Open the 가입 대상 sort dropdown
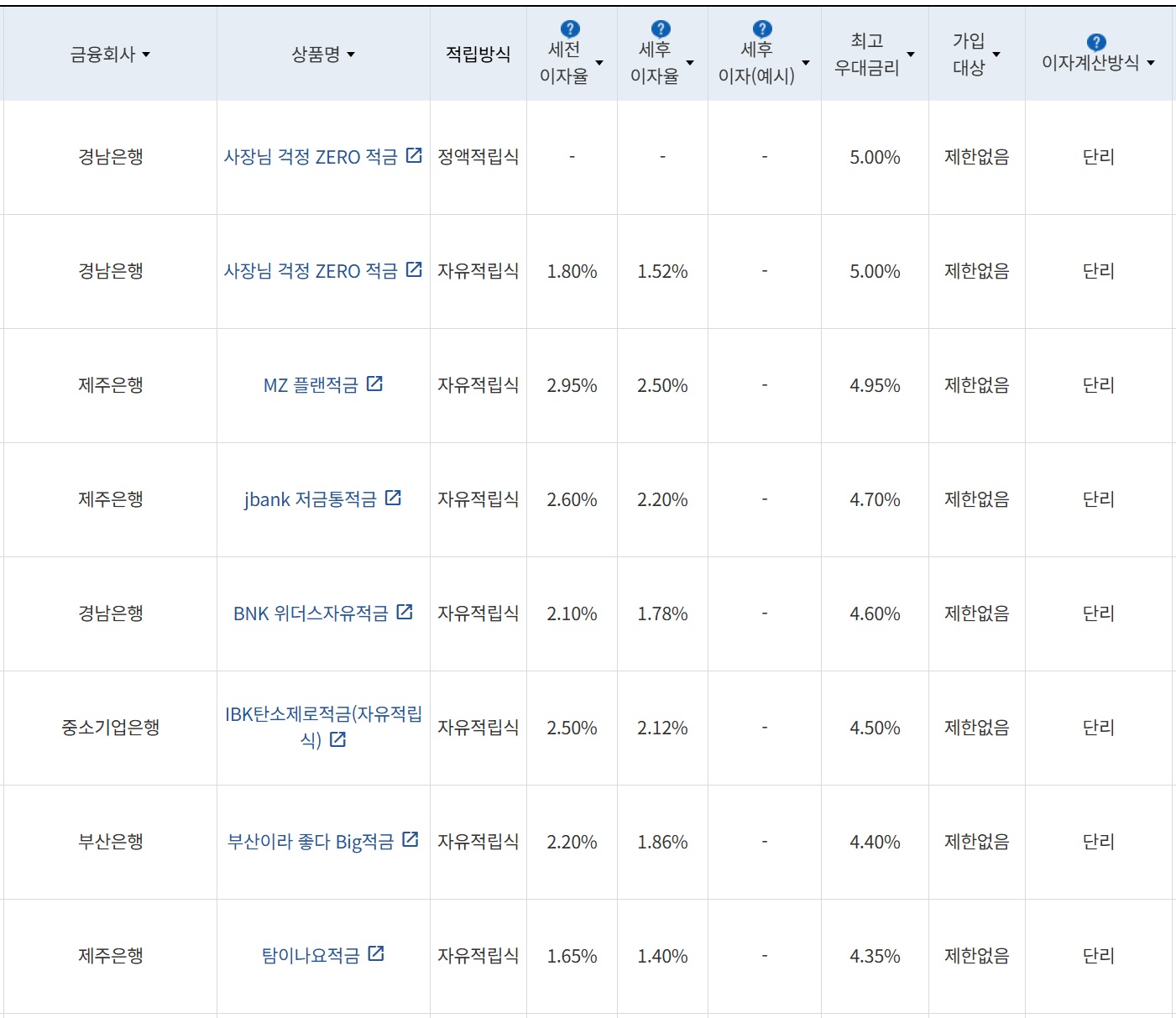1176x1018 pixels. pyautogui.click(x=997, y=53)
